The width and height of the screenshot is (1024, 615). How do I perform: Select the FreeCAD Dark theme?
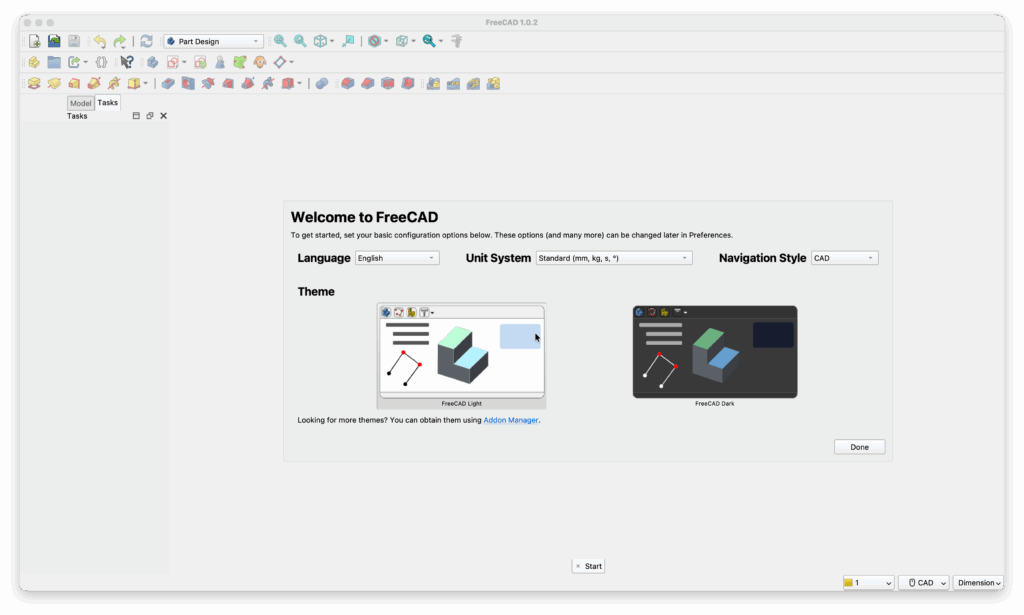(x=714, y=352)
